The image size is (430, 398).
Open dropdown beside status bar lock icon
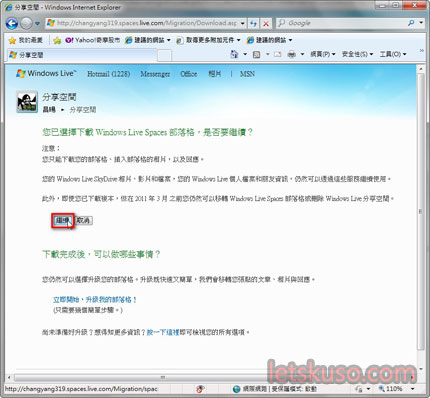pyautogui.click(x=368, y=389)
